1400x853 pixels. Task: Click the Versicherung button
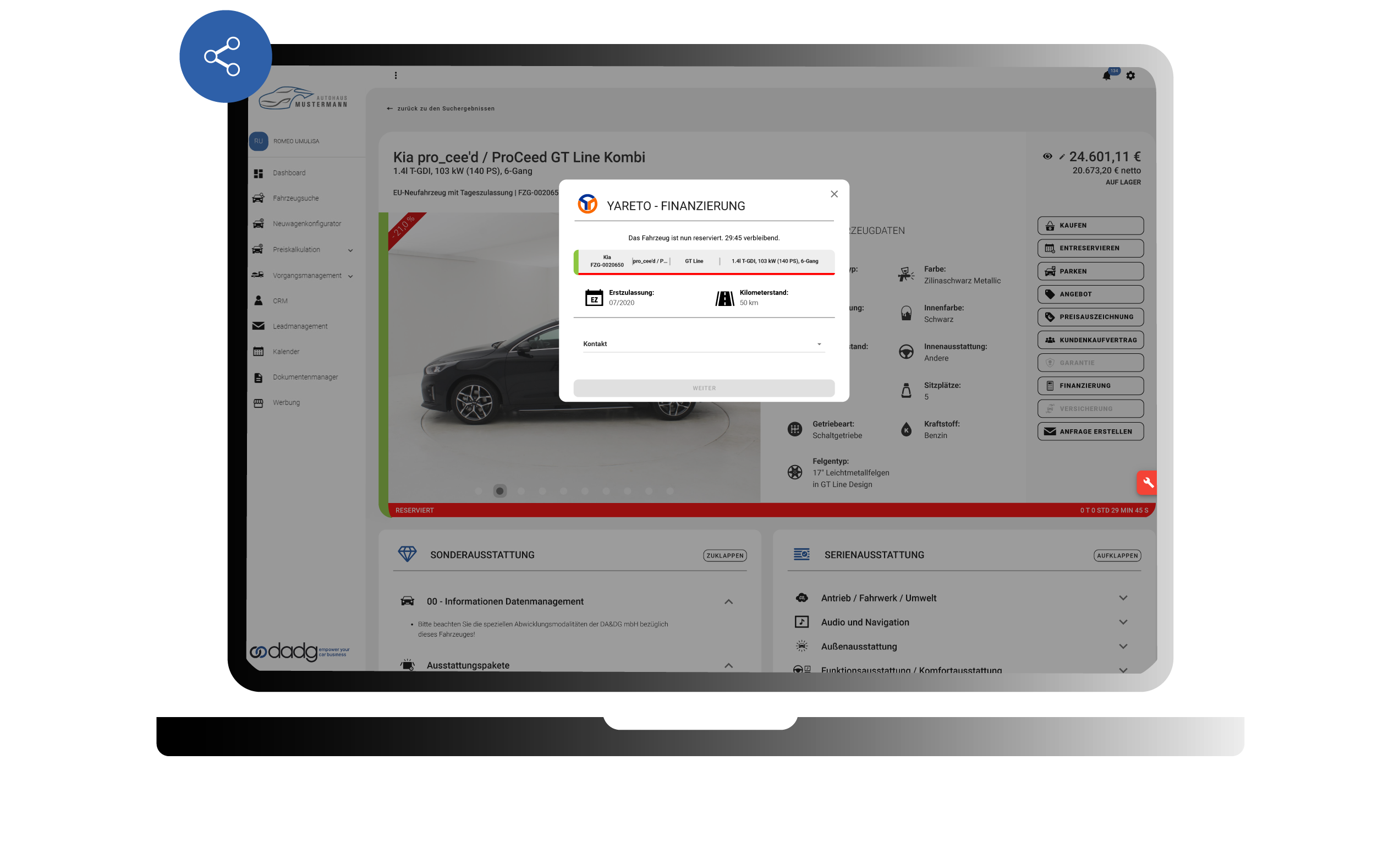tap(1090, 409)
